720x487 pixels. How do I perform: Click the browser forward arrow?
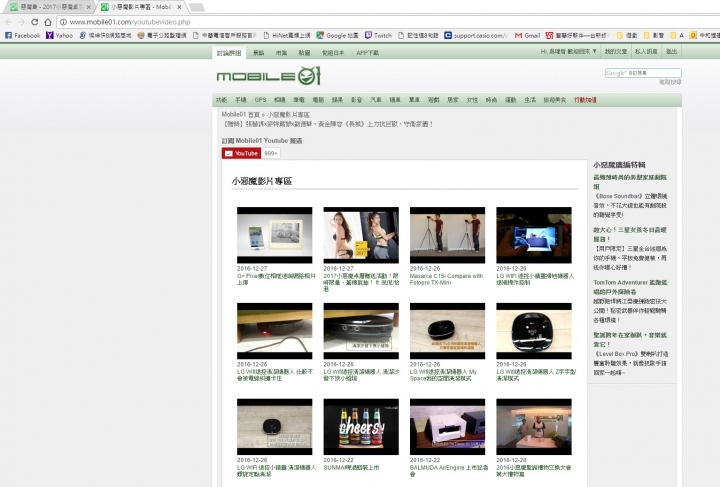click(x=22, y=22)
